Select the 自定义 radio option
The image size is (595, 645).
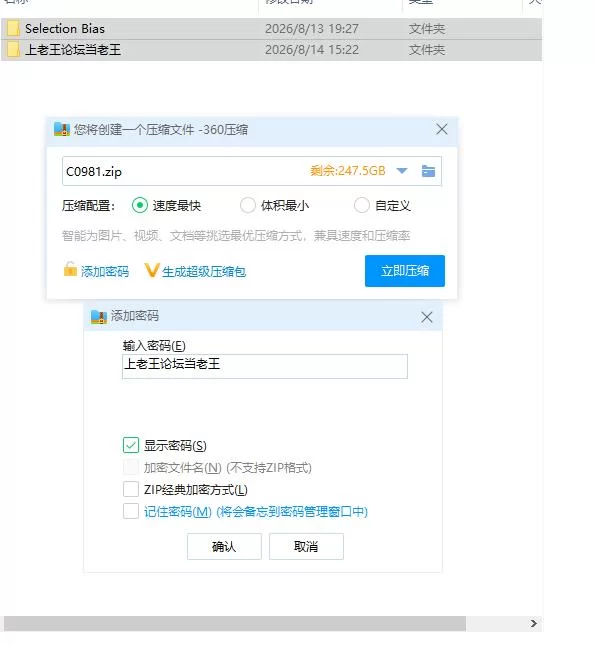tap(361, 205)
